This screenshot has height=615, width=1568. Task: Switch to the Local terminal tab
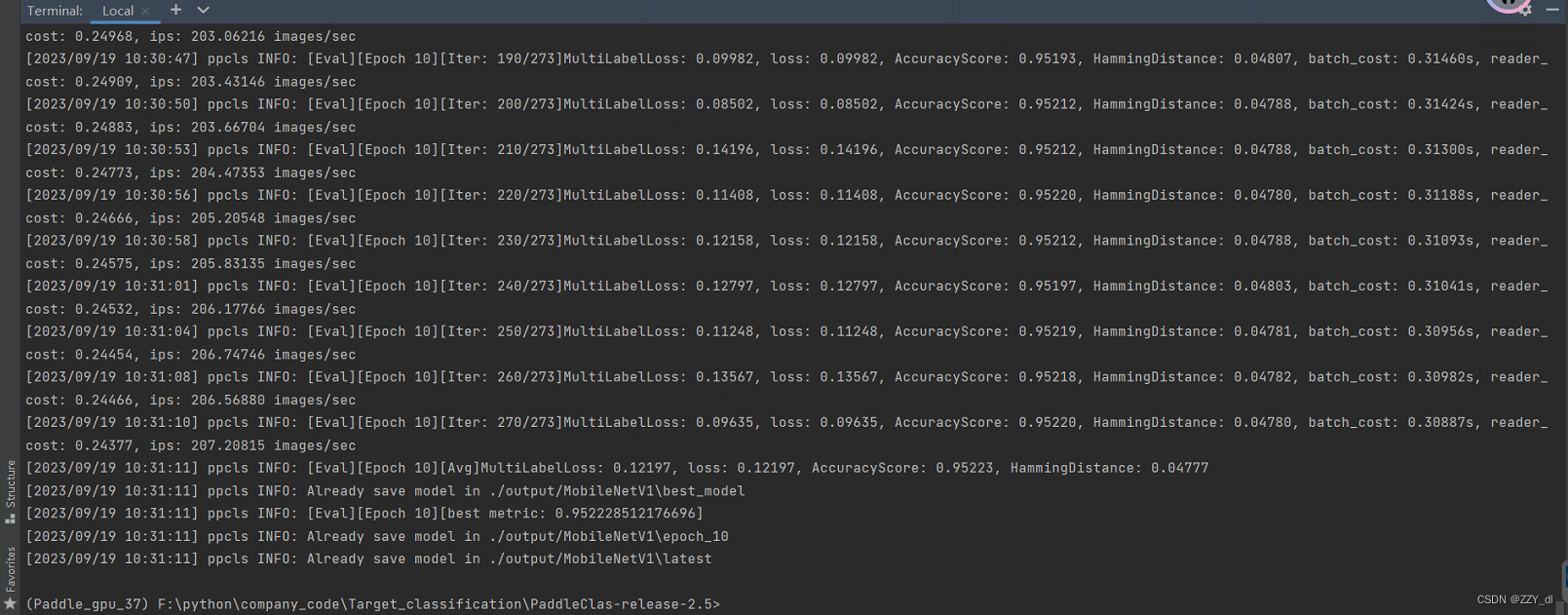click(117, 11)
